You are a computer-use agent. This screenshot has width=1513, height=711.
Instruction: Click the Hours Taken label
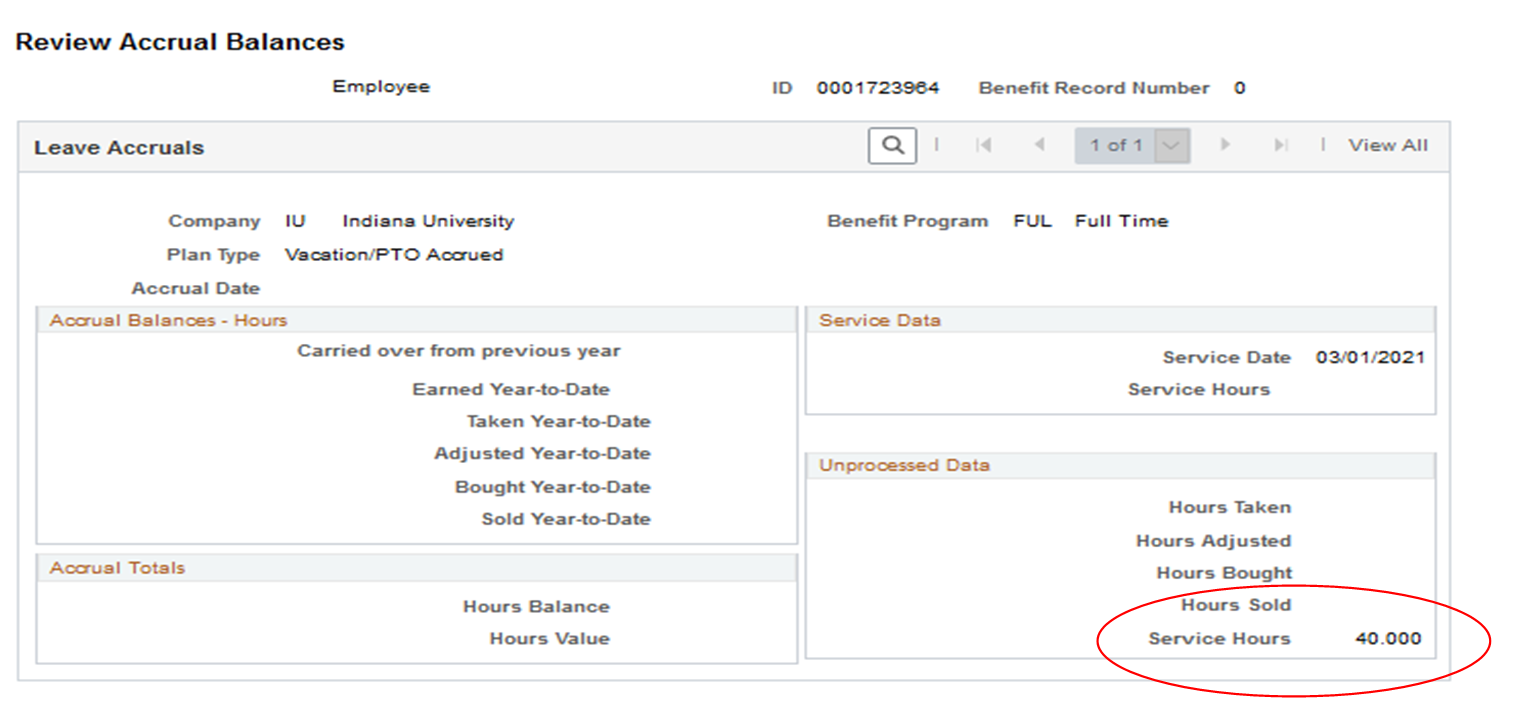click(x=1230, y=508)
